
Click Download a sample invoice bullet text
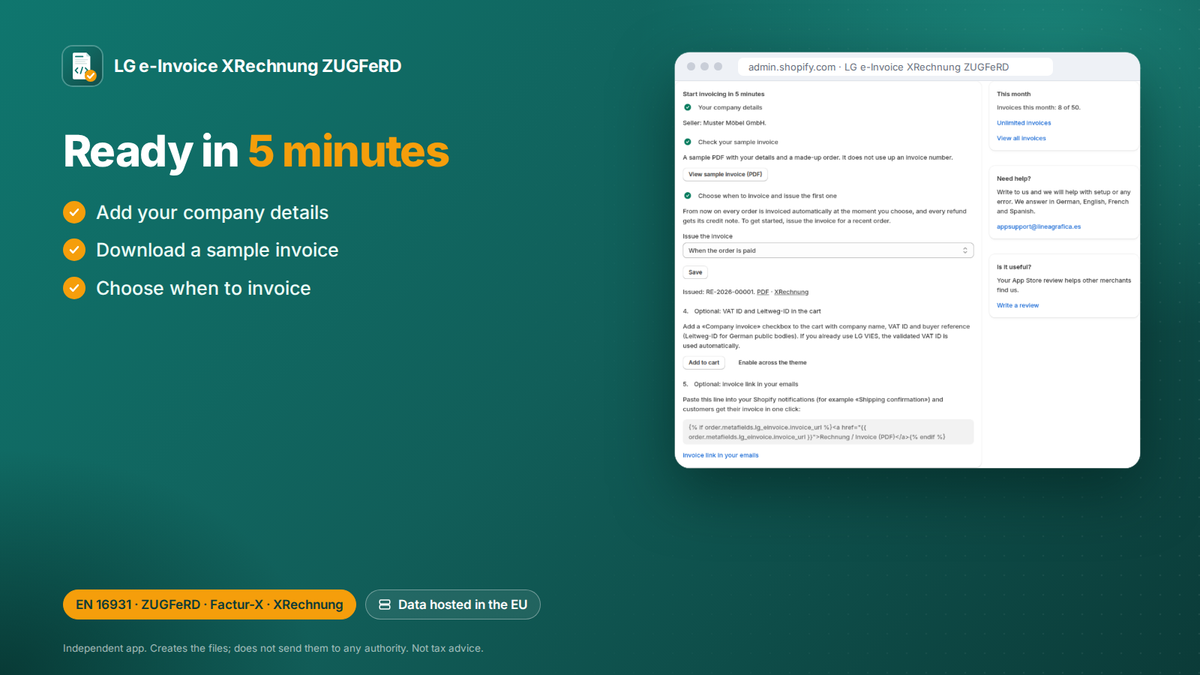pos(217,250)
